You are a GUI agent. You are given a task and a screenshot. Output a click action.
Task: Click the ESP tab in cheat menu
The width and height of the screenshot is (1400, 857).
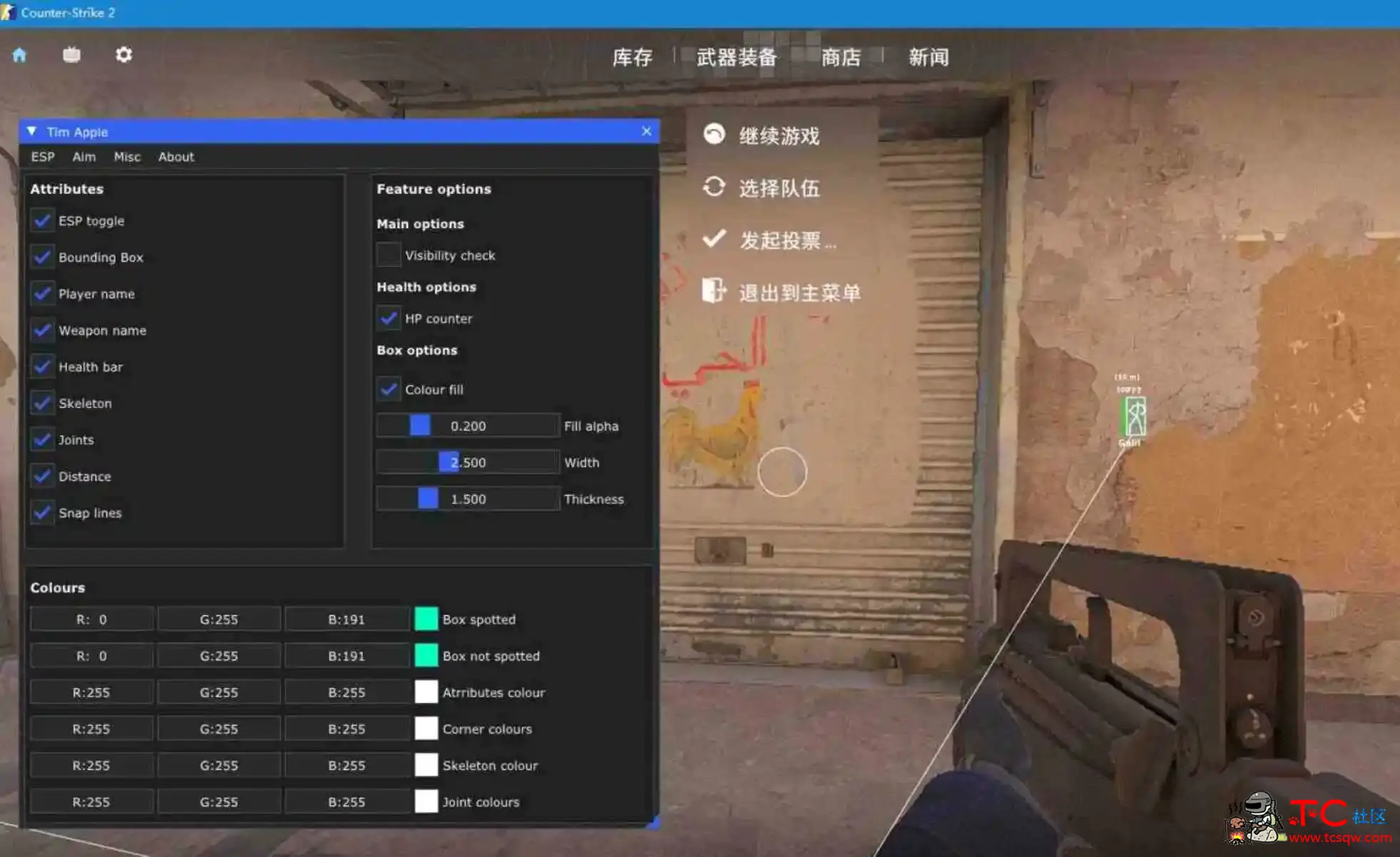[41, 157]
